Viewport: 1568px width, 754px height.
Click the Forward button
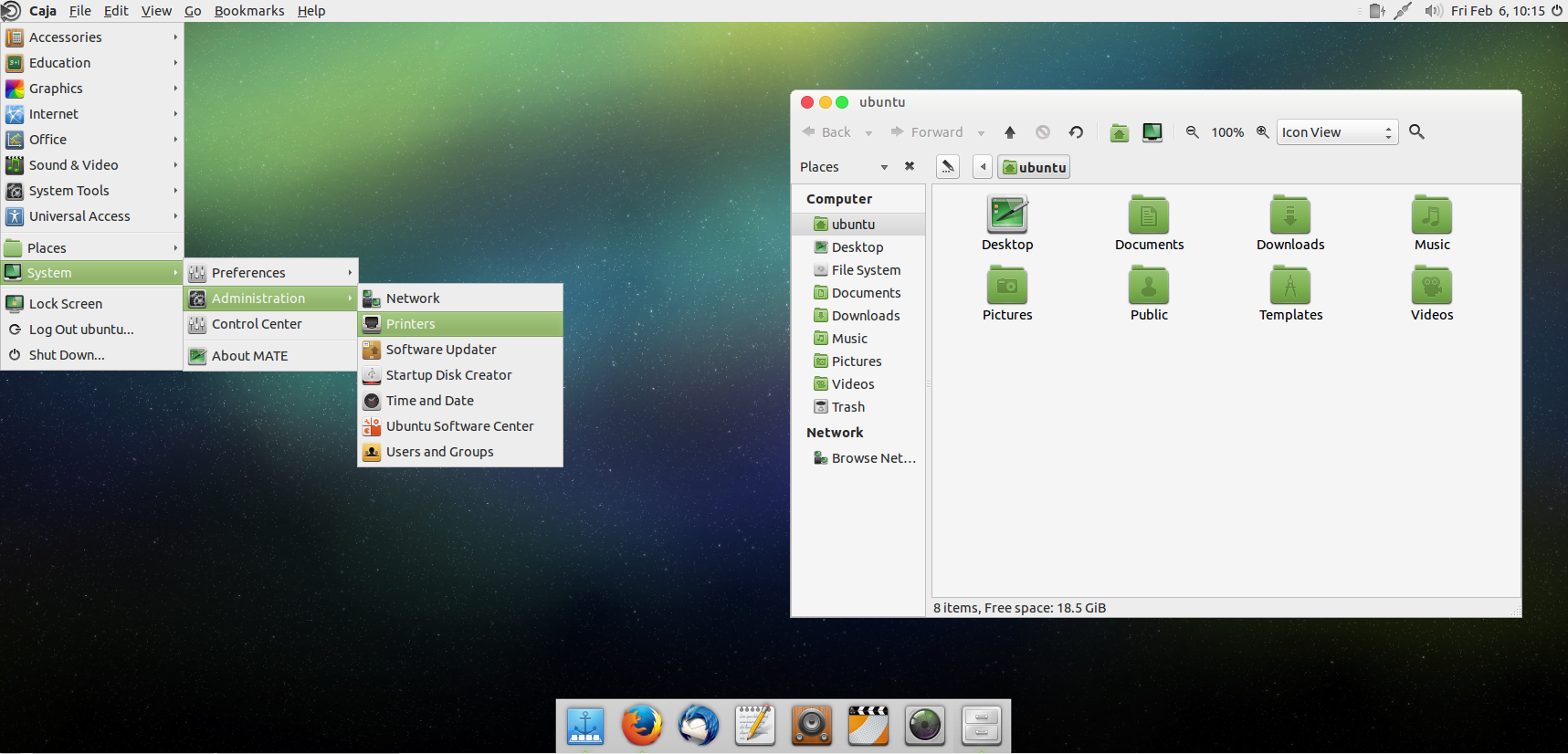(926, 132)
